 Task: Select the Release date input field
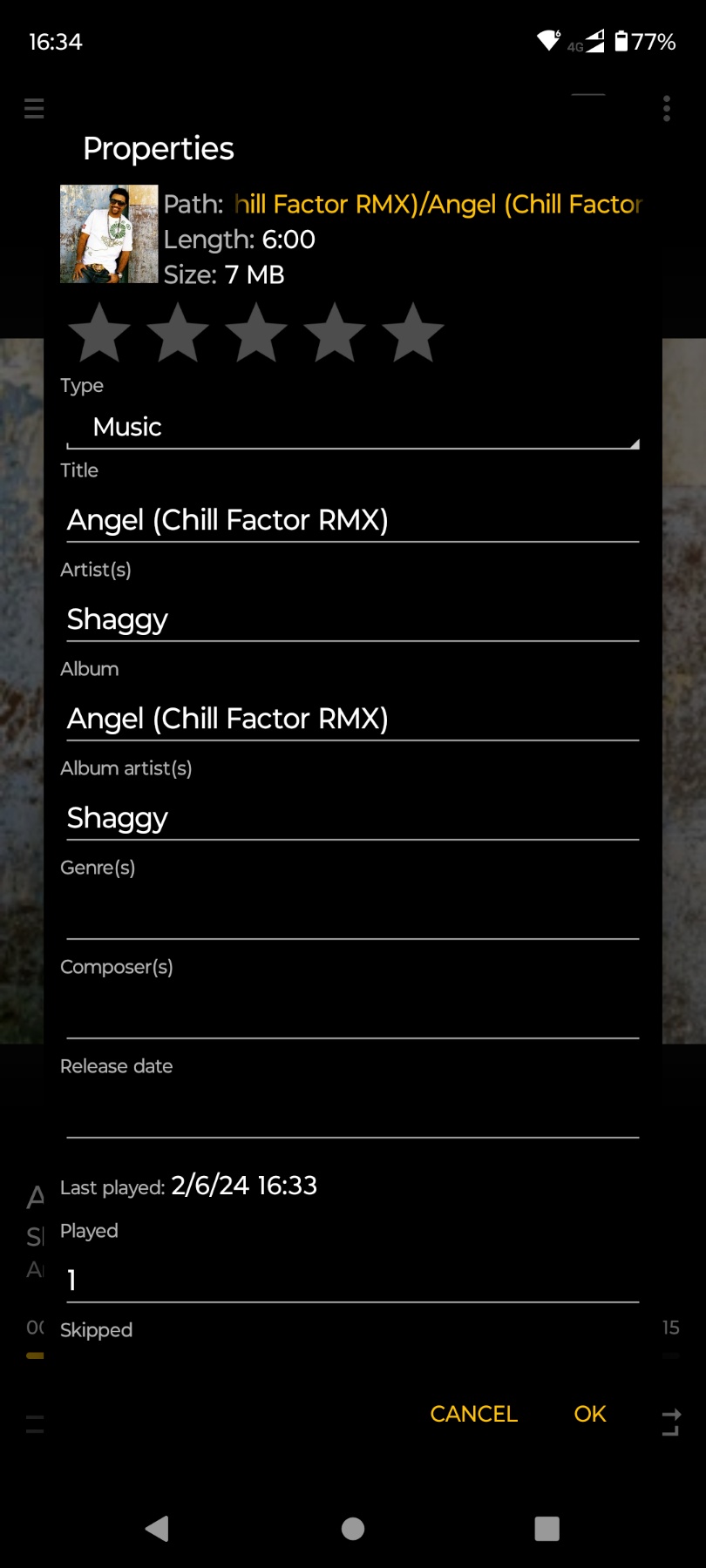[x=353, y=1115]
